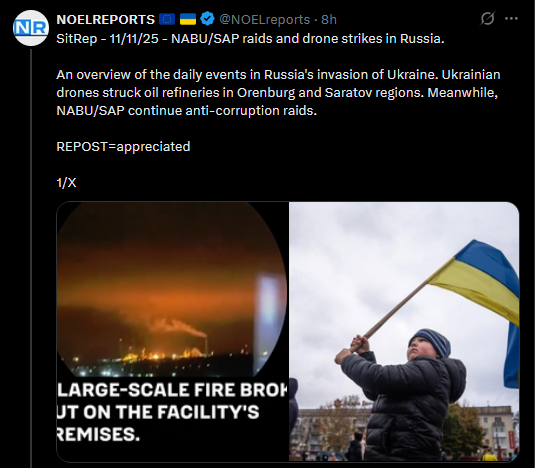Click the 1/X thread counter text
This screenshot has width=535, height=468.
point(66,183)
